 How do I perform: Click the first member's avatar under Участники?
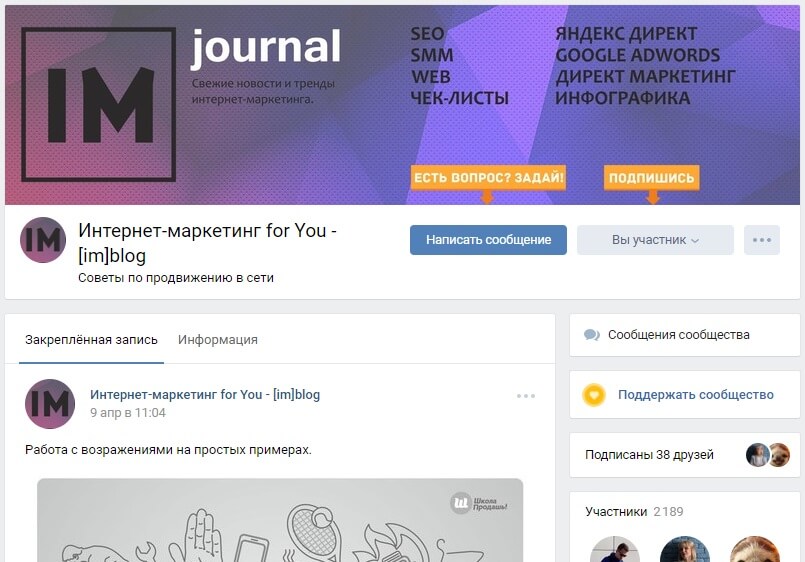point(615,549)
